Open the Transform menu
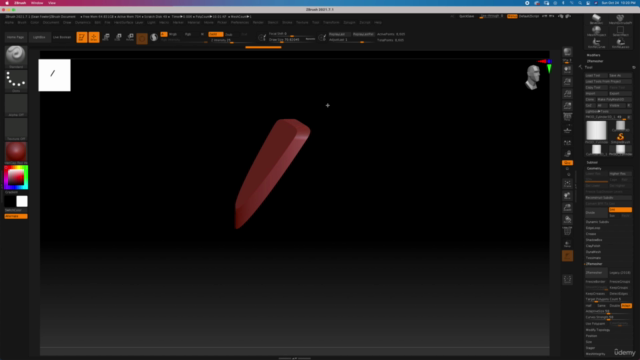 [x=331, y=22]
